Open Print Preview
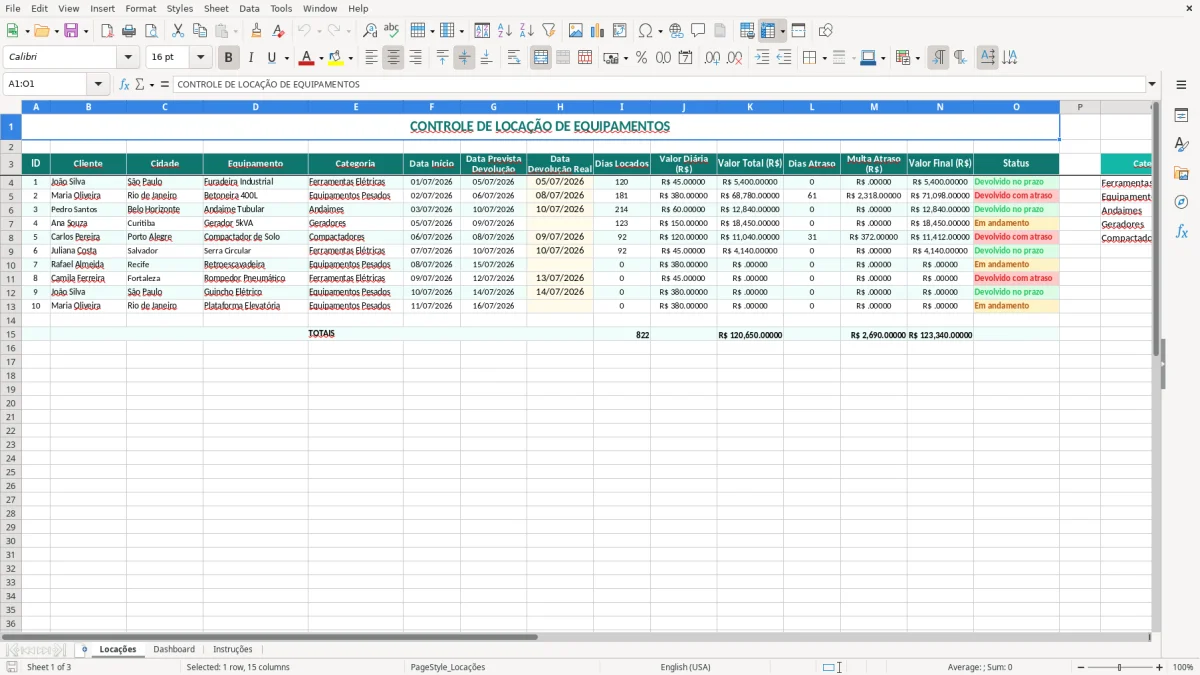 pyautogui.click(x=151, y=31)
